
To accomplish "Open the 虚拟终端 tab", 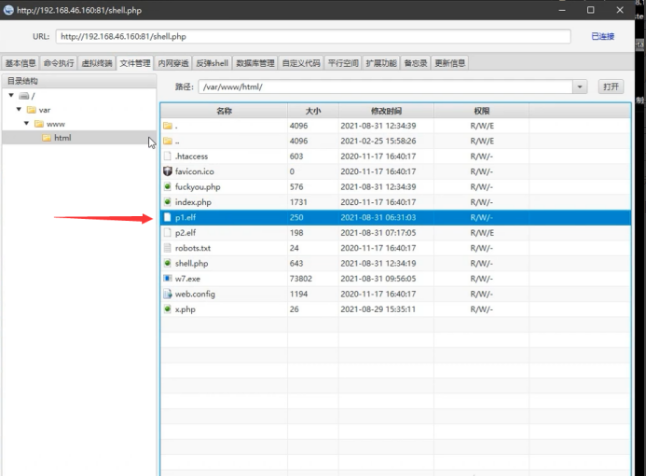I will pyautogui.click(x=97, y=63).
